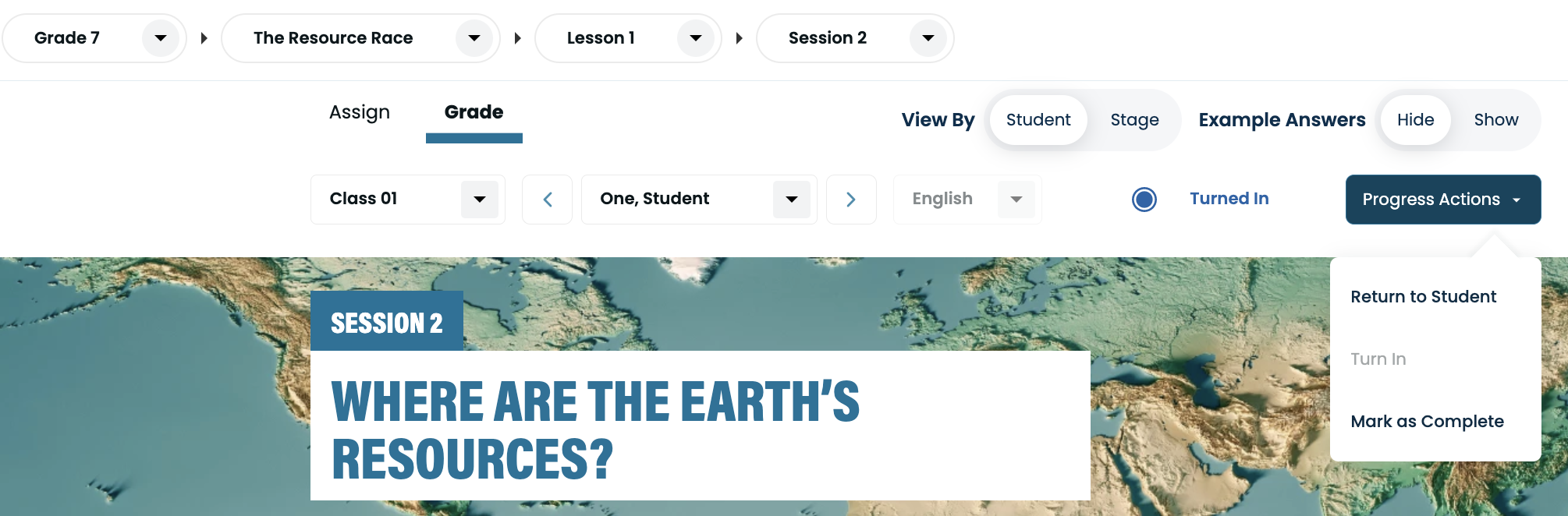Viewport: 1568px width, 516px height.
Task: Select Return to Student menu option
Action: 1423,297
